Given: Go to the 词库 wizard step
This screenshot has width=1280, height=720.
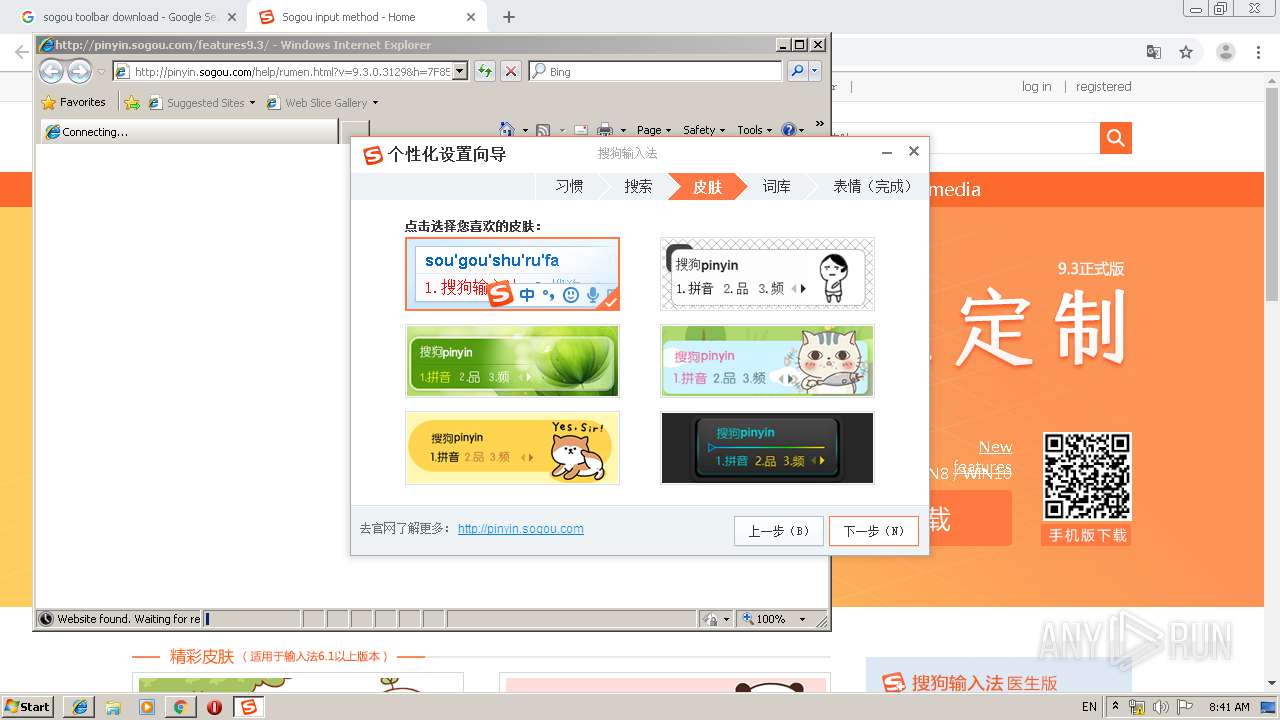Looking at the screenshot, I should tap(776, 186).
